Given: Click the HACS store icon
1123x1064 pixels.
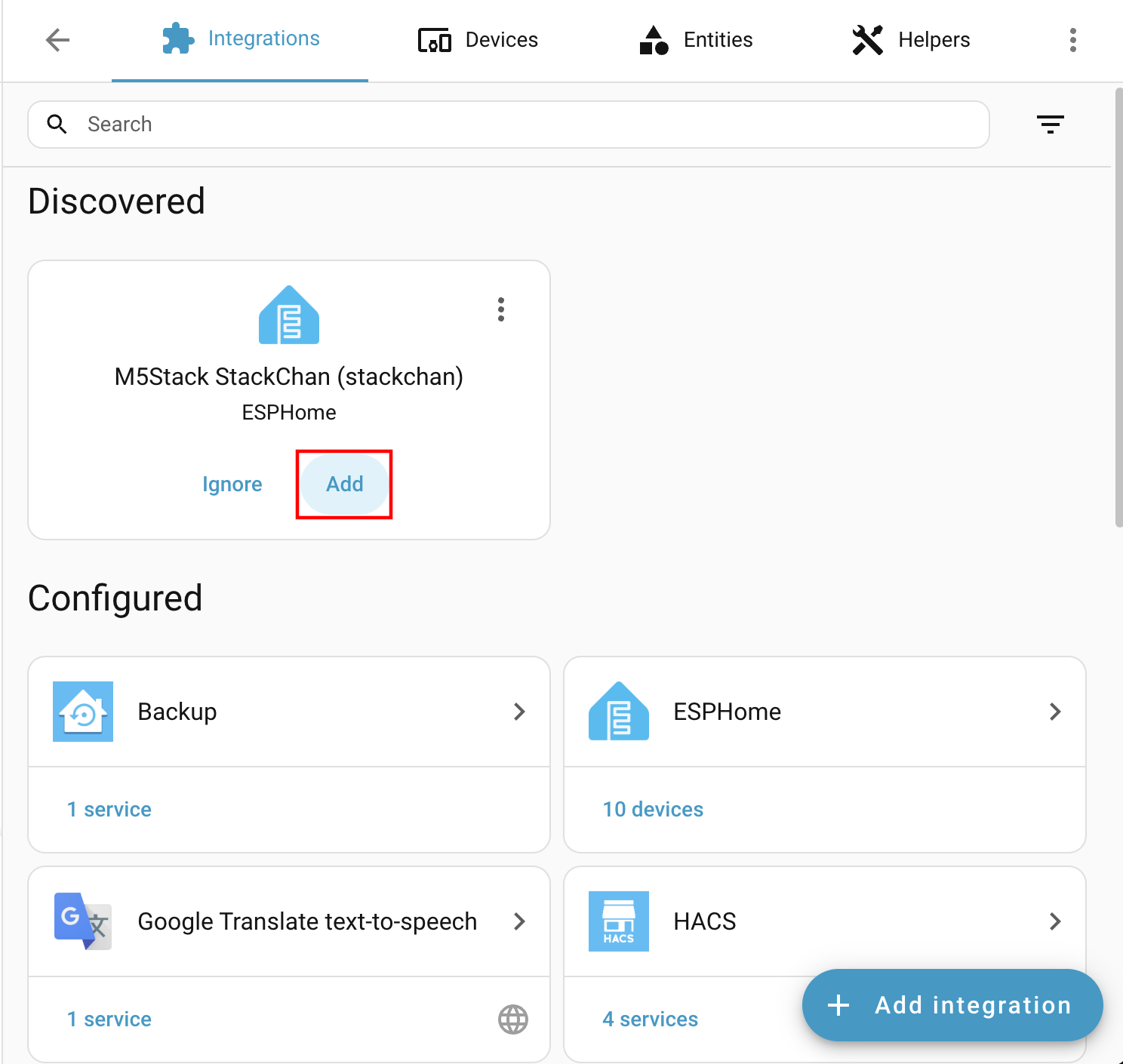Looking at the screenshot, I should click(x=618, y=921).
